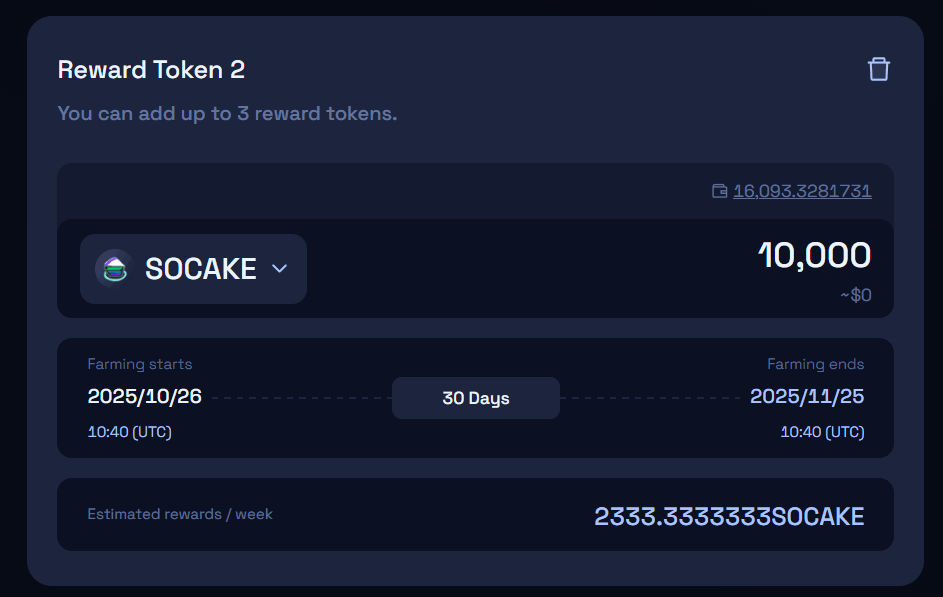The image size is (943, 597).
Task: Expand the SOCAKE token dropdown chevron
Action: pyautogui.click(x=280, y=269)
